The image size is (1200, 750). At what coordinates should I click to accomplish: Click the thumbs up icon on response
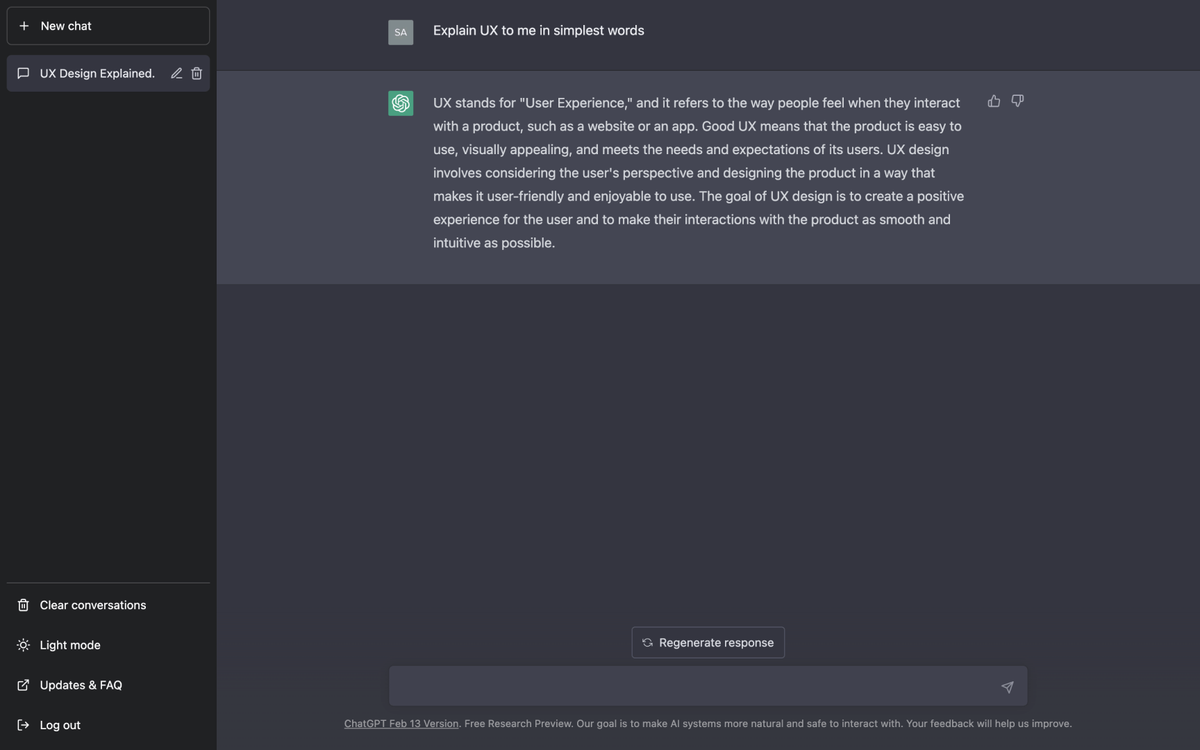point(994,101)
